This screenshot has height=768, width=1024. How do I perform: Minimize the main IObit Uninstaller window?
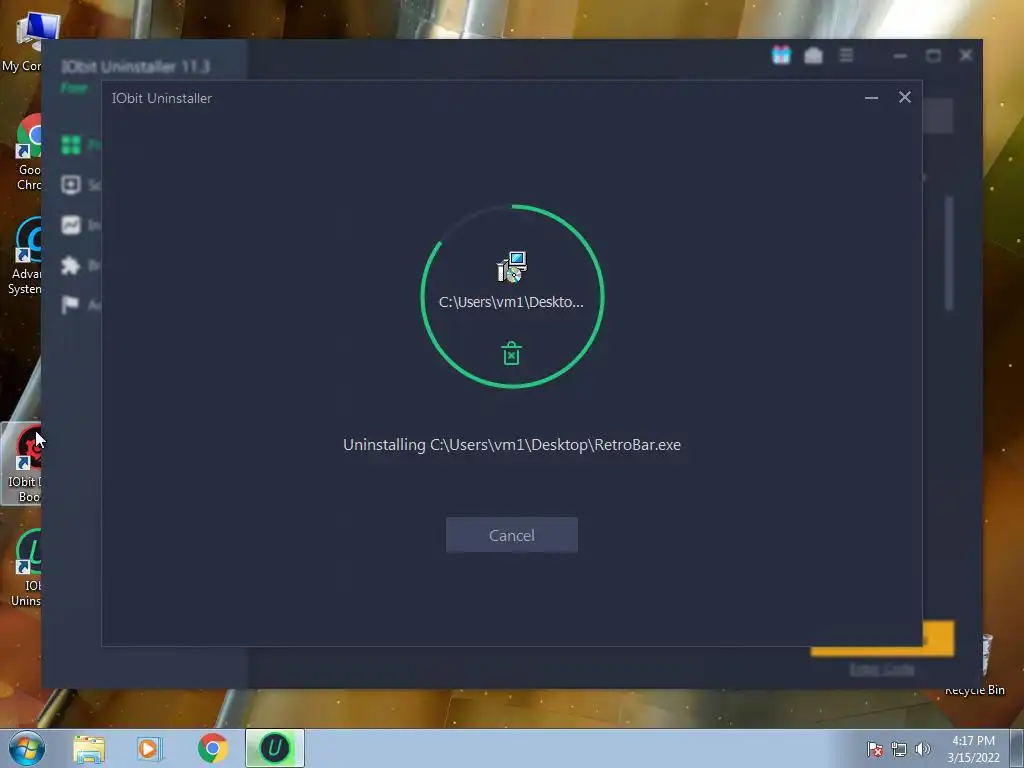pos(900,56)
